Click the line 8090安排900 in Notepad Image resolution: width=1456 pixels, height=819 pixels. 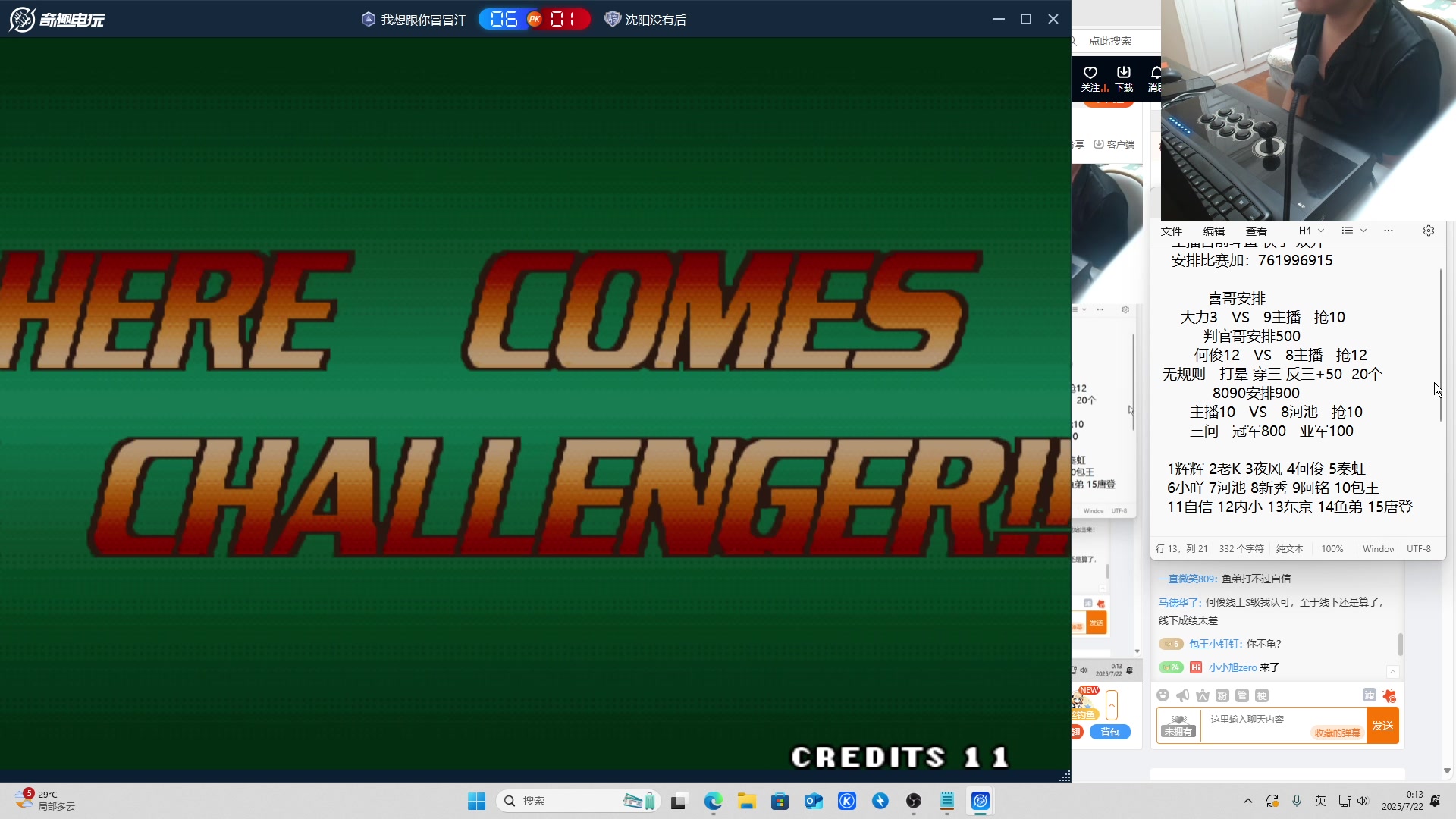click(1256, 393)
